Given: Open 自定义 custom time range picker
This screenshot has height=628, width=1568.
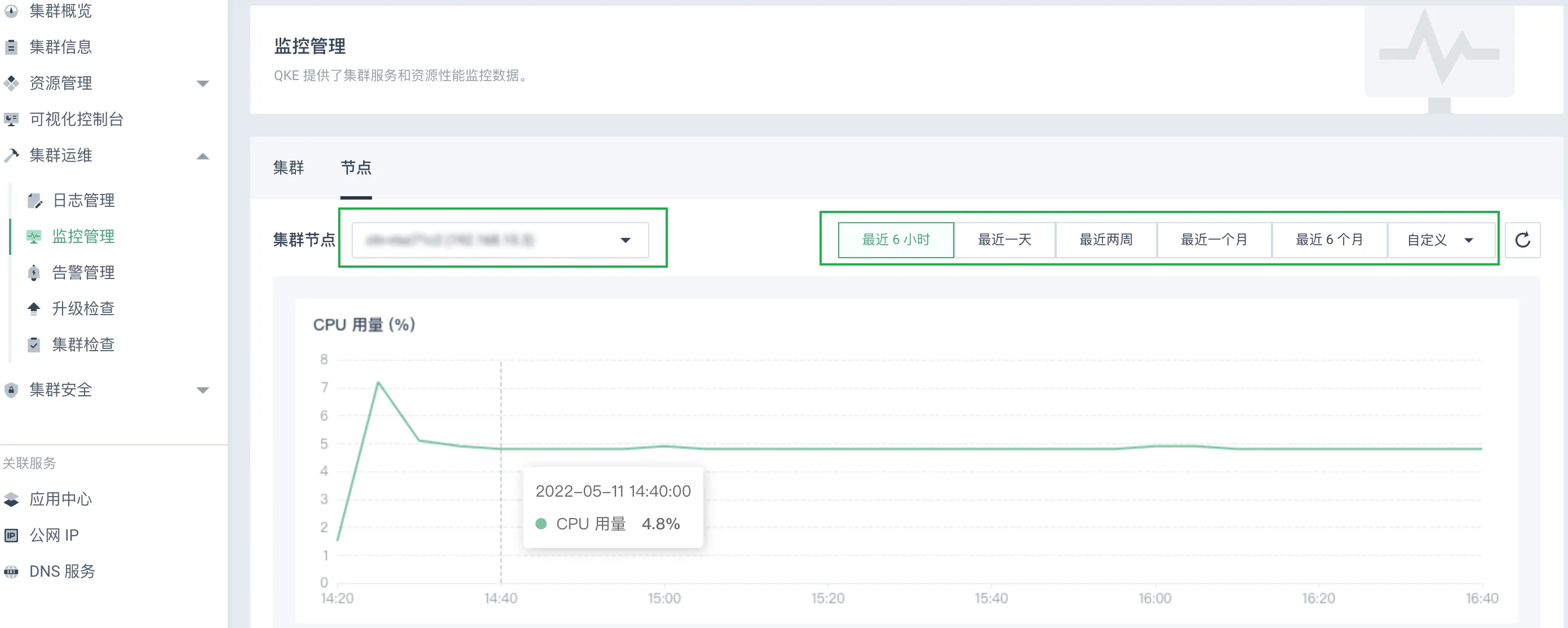Looking at the screenshot, I should [x=1441, y=239].
